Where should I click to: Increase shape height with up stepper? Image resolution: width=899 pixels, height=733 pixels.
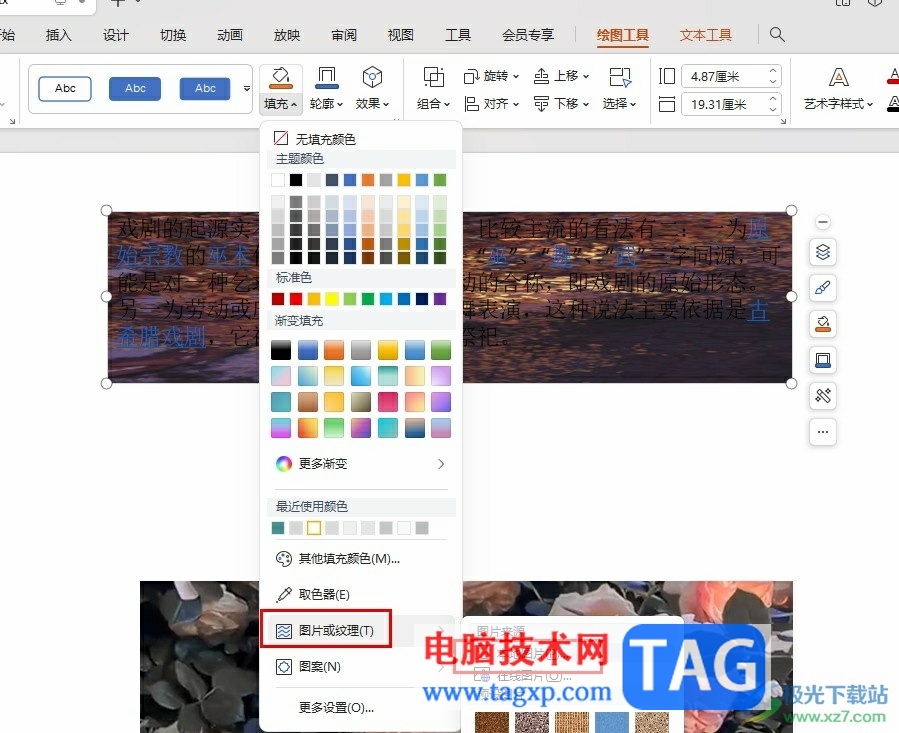pyautogui.click(x=773, y=71)
